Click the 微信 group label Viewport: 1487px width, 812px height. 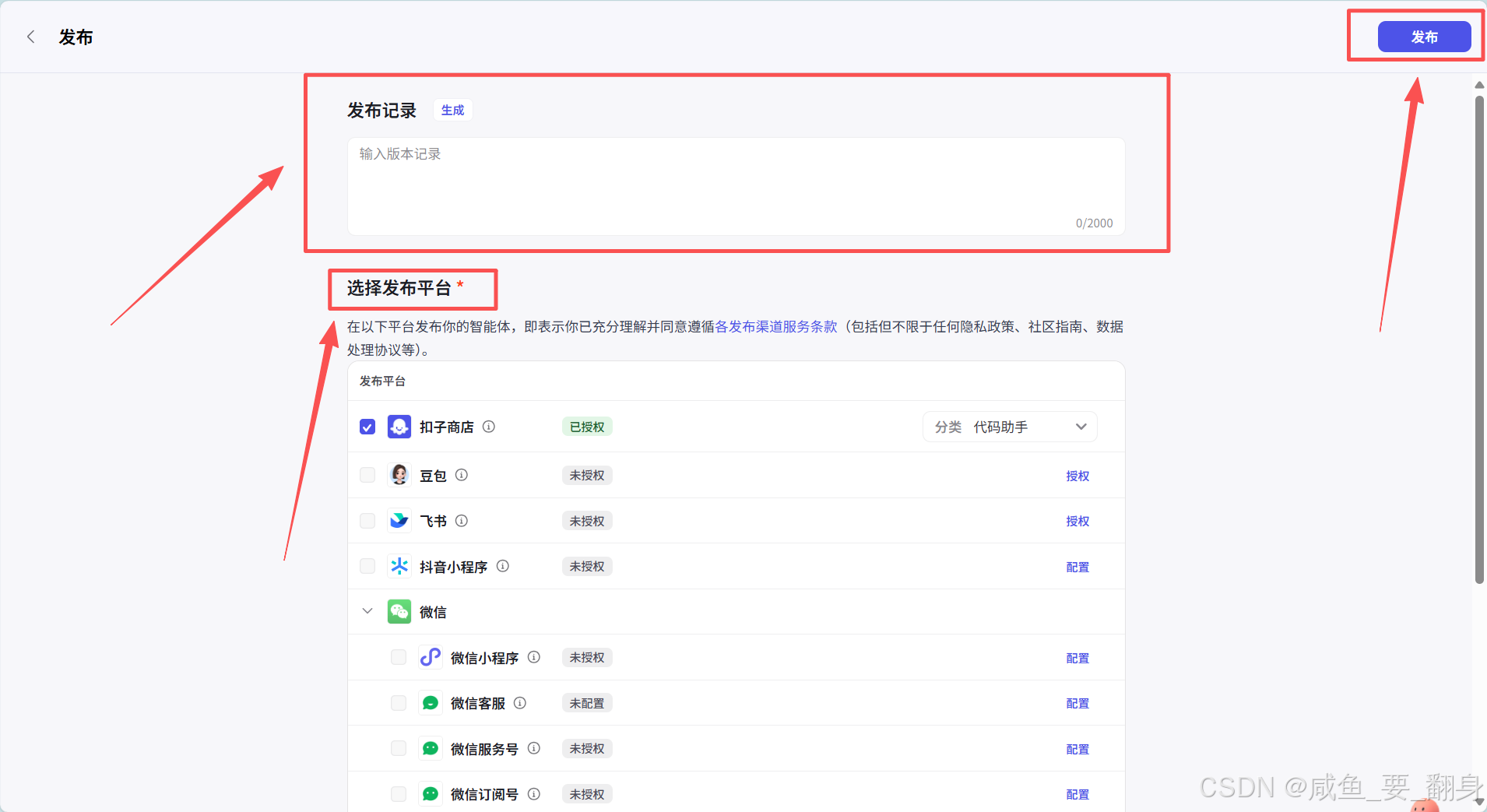433,612
